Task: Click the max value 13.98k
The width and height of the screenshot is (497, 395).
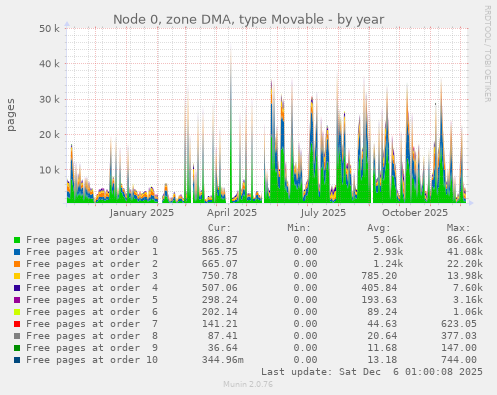Action: 465,276
